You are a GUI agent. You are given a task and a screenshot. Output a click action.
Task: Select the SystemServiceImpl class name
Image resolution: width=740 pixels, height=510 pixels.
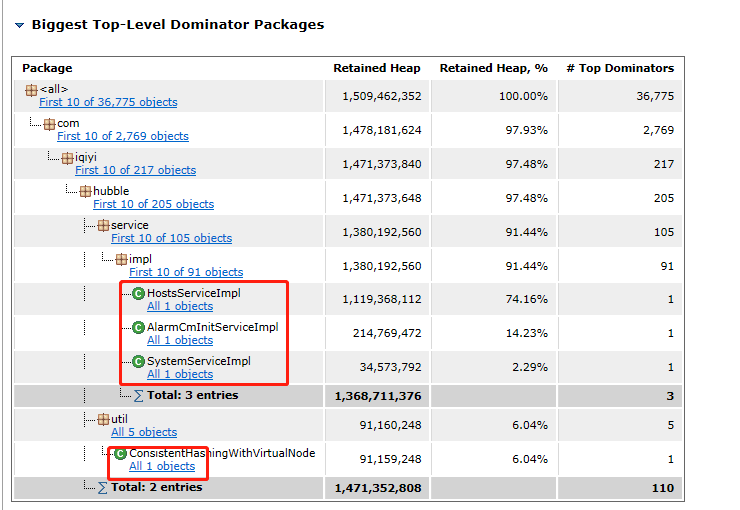coord(199,361)
